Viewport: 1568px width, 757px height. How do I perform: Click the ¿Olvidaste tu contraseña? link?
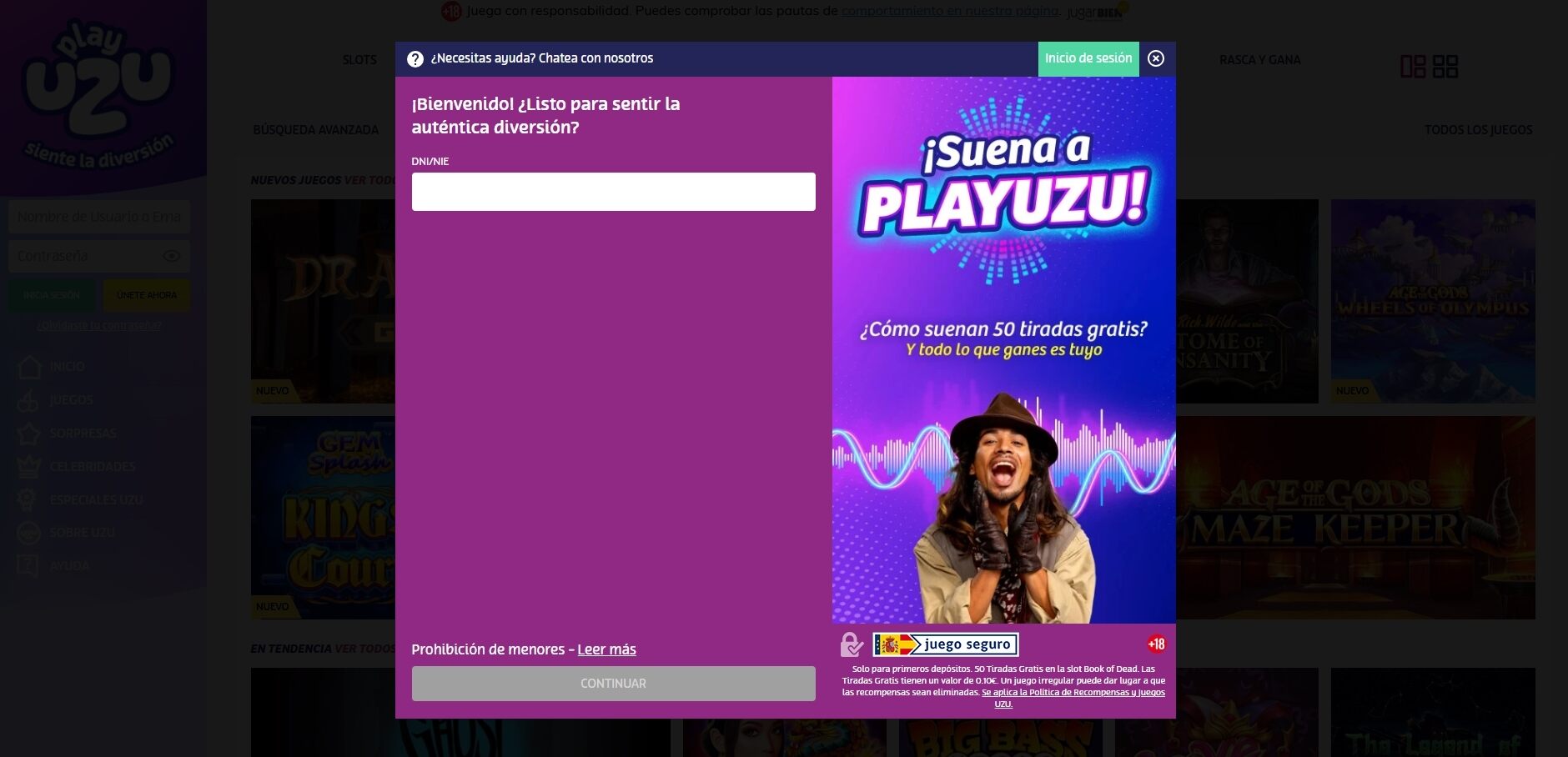(x=99, y=325)
